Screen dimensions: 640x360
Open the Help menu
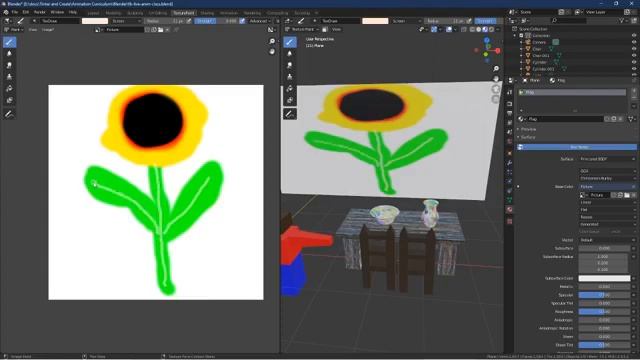pos(73,12)
